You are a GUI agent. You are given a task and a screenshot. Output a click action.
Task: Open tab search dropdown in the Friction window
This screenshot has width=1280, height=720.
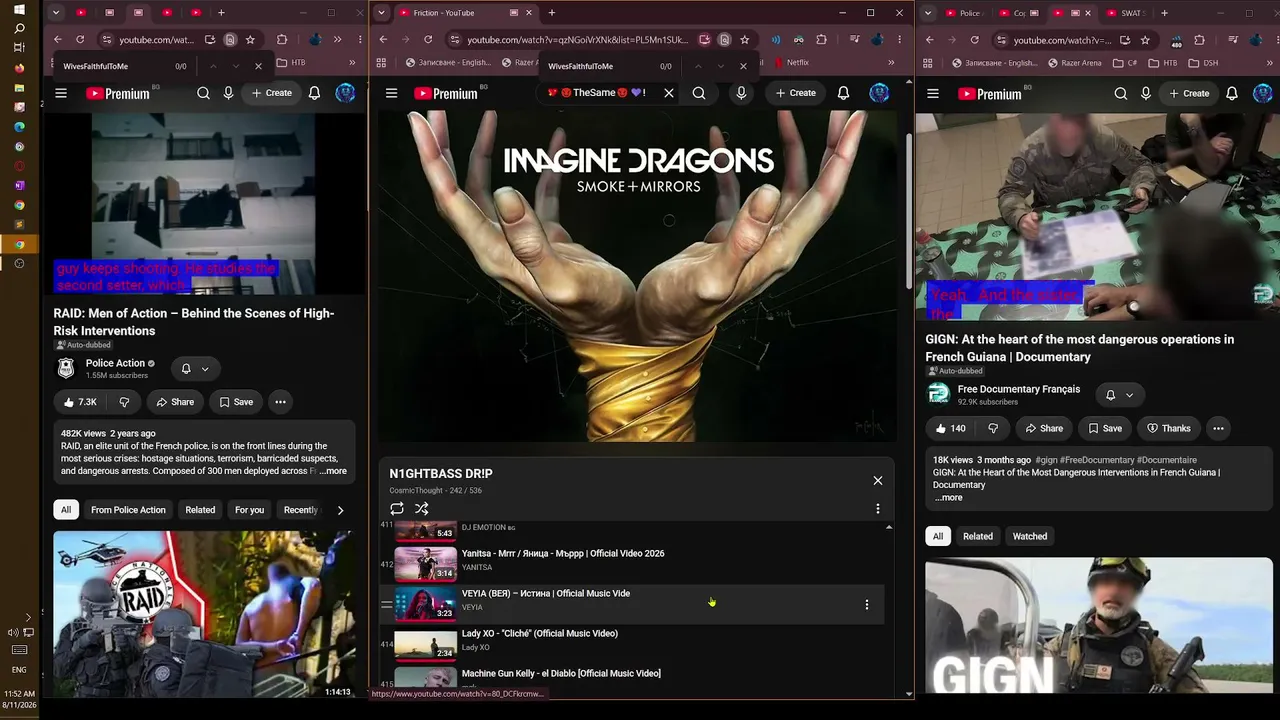pos(381,13)
